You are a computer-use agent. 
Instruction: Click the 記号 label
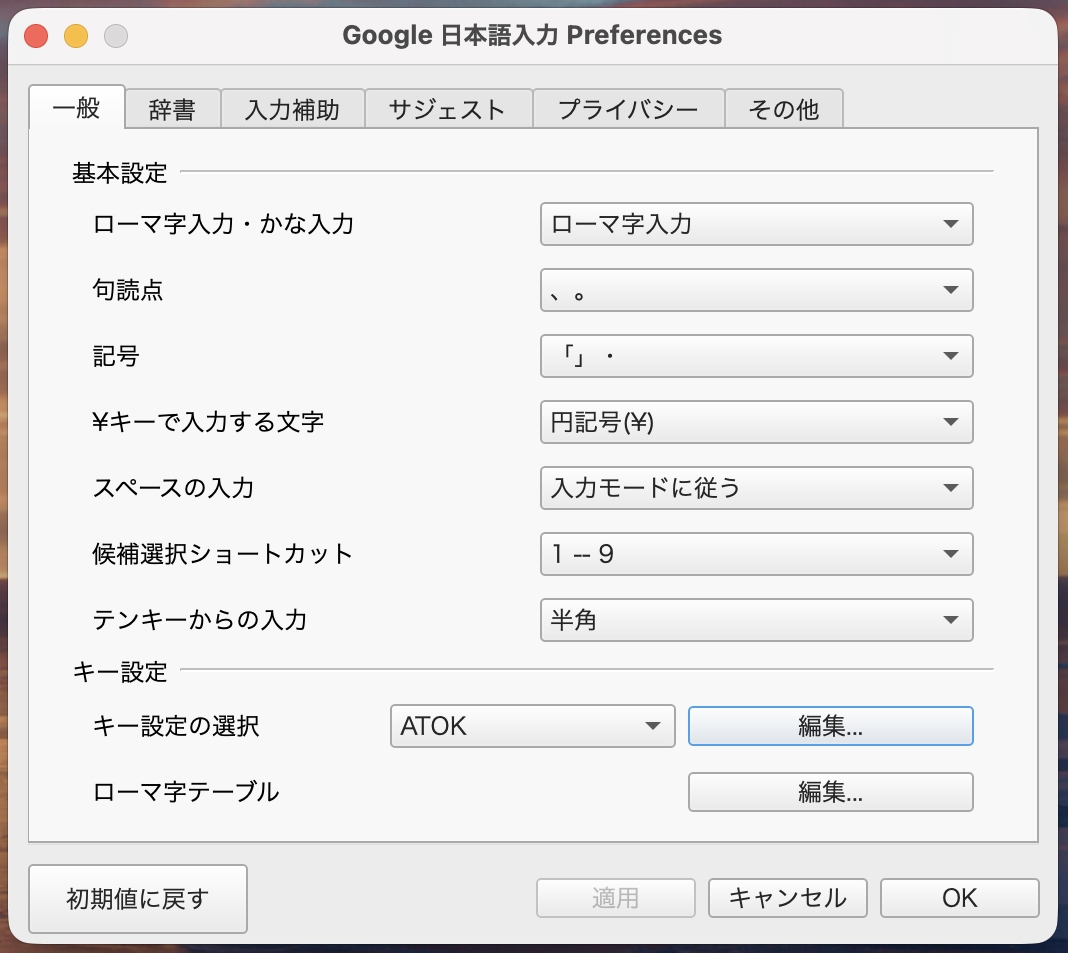pyautogui.click(x=116, y=356)
